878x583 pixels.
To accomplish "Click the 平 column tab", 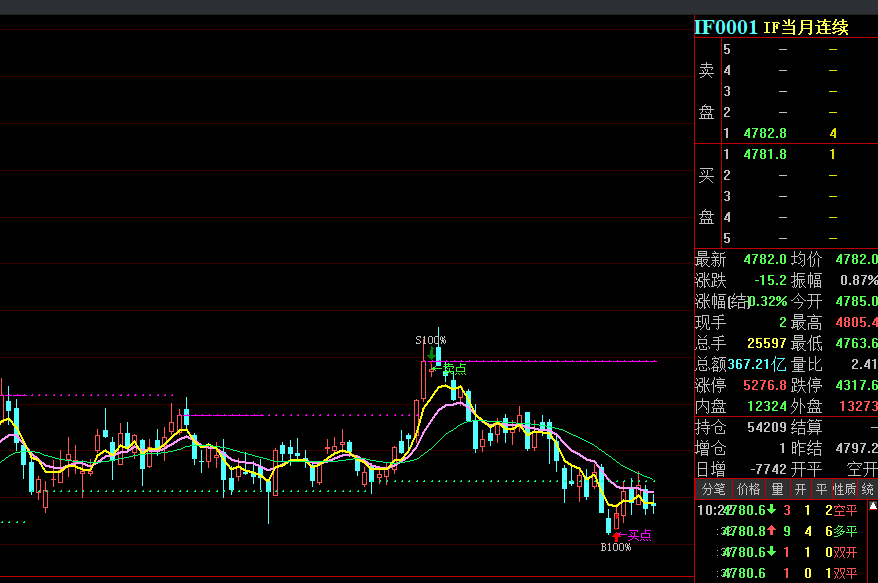I will pos(821,489).
